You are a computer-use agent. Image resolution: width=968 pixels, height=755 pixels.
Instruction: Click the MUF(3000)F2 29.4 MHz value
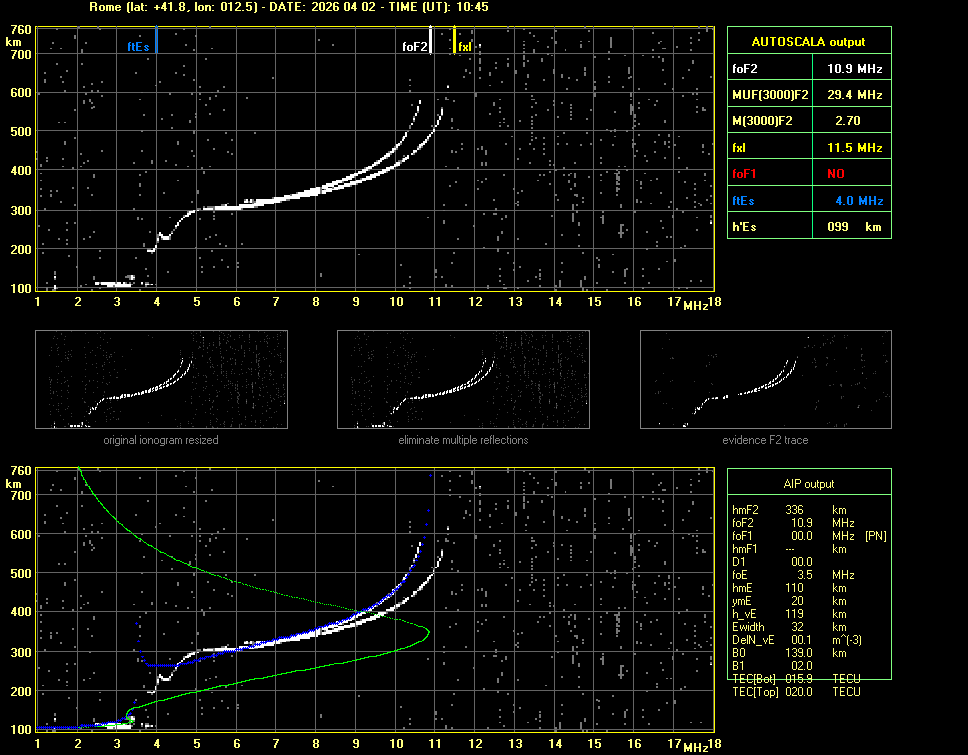pyautogui.click(x=854, y=95)
